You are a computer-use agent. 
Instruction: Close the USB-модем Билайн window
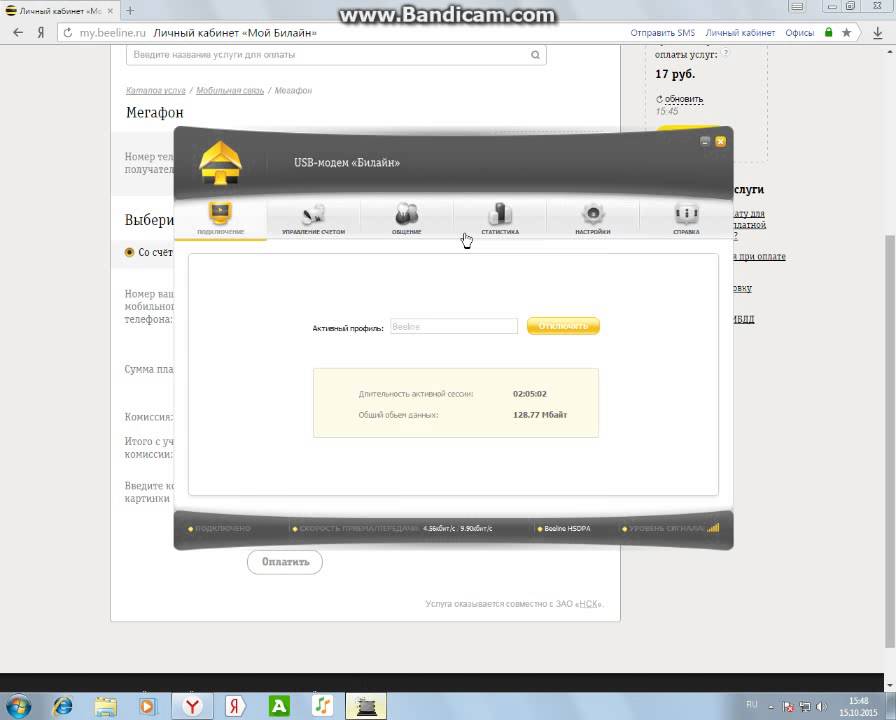721,141
